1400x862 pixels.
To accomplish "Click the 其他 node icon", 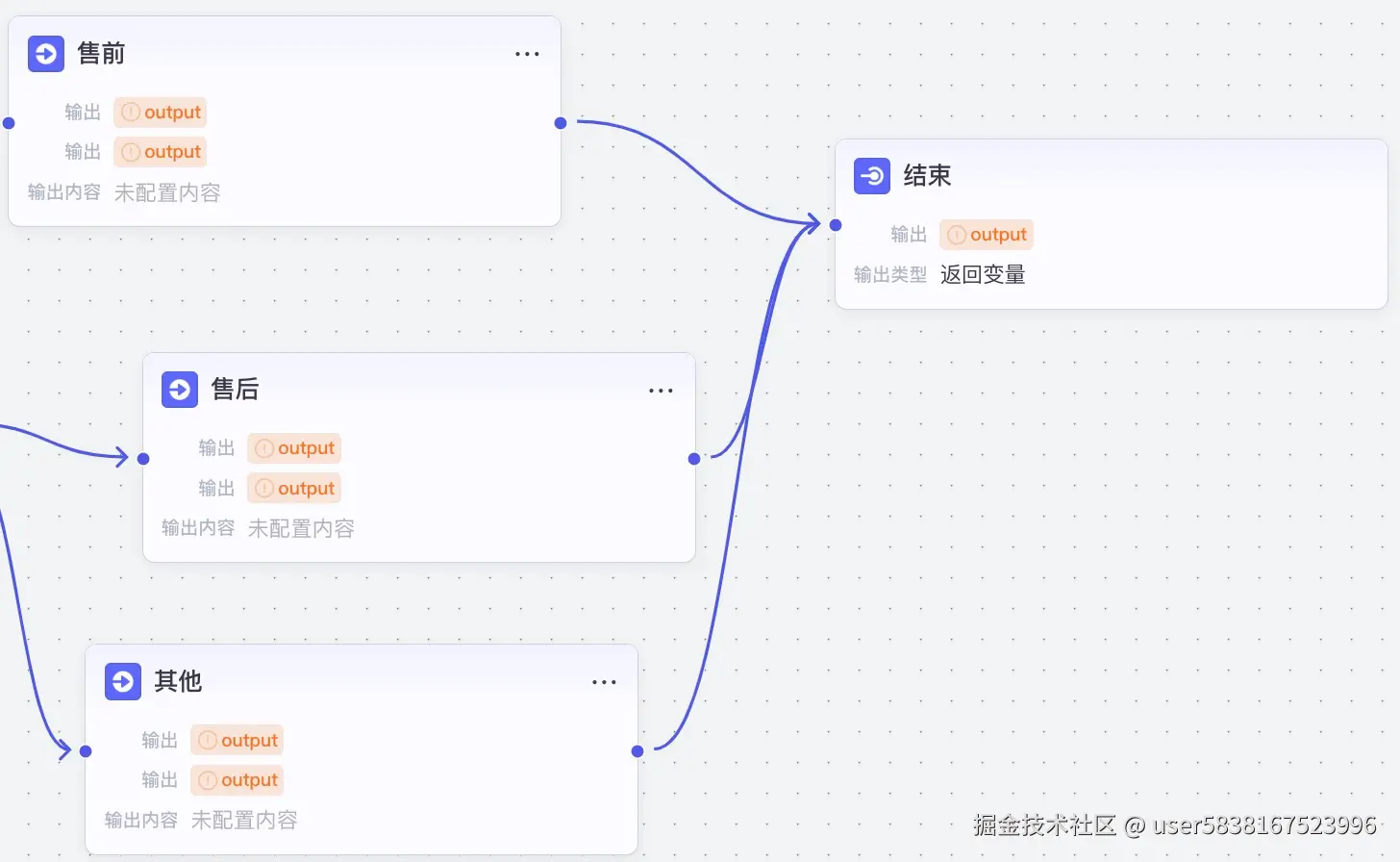I will pos(123,681).
